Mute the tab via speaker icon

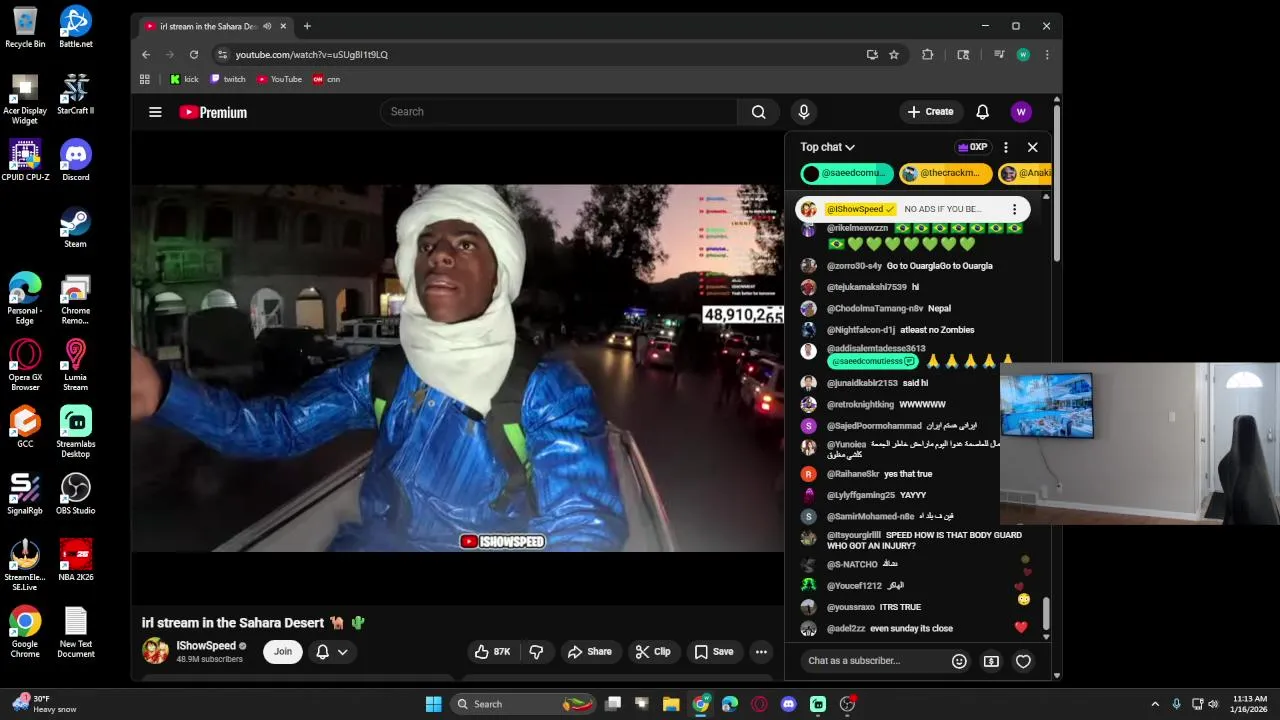coord(267,26)
